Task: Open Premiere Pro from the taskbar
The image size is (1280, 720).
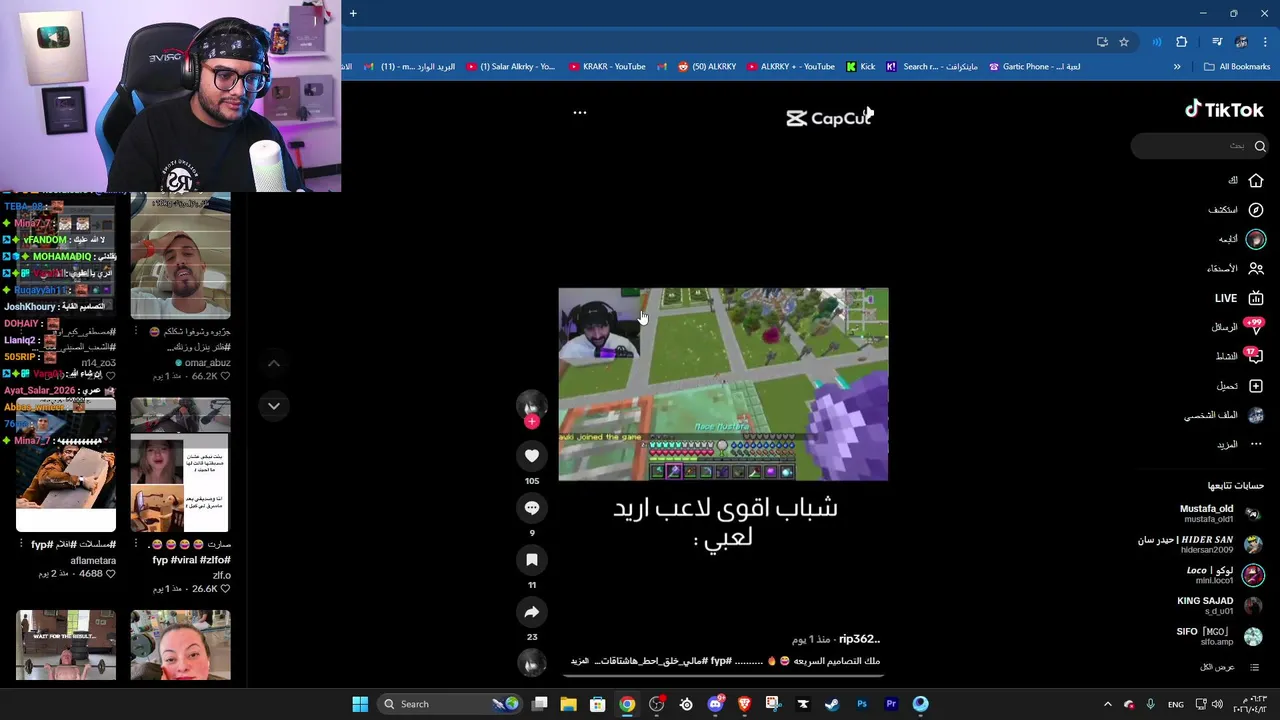Action: click(891, 704)
